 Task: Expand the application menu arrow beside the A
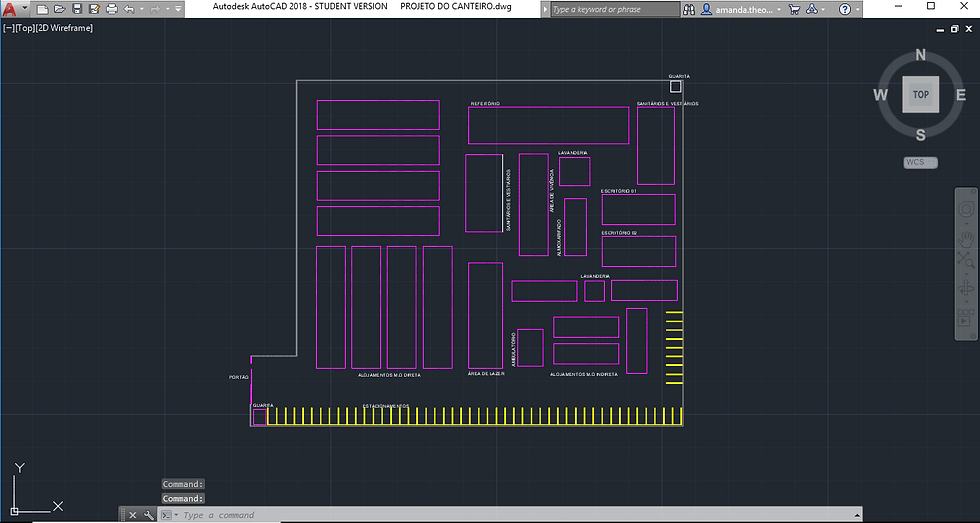point(25,9)
